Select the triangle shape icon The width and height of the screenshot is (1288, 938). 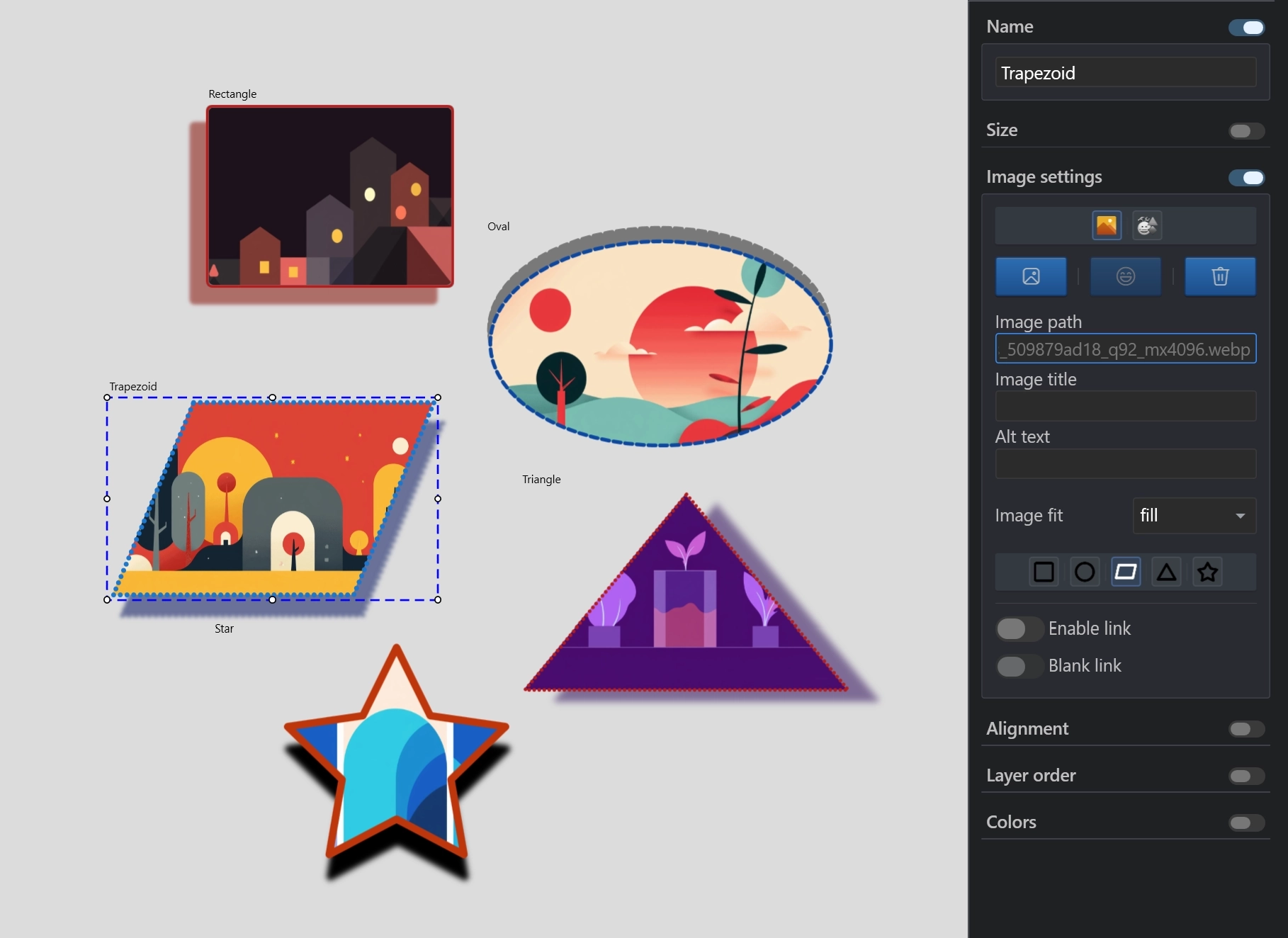1167,572
